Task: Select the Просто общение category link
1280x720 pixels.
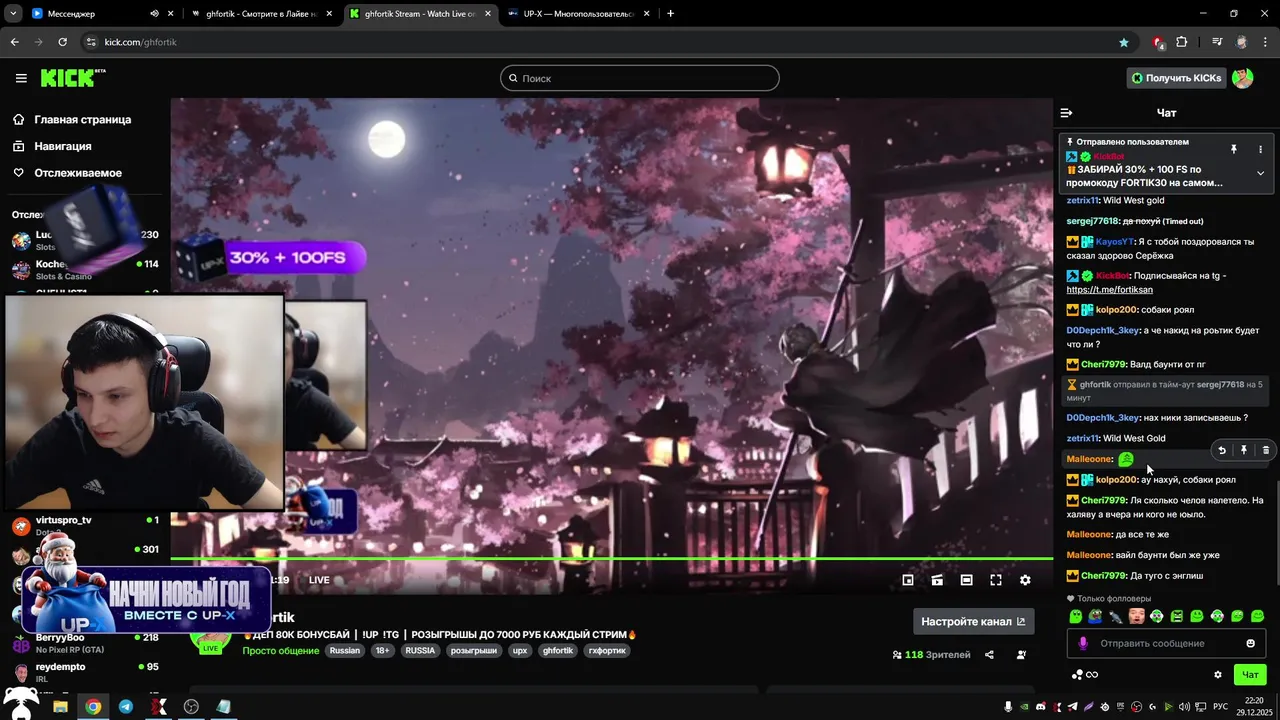Action: click(281, 651)
